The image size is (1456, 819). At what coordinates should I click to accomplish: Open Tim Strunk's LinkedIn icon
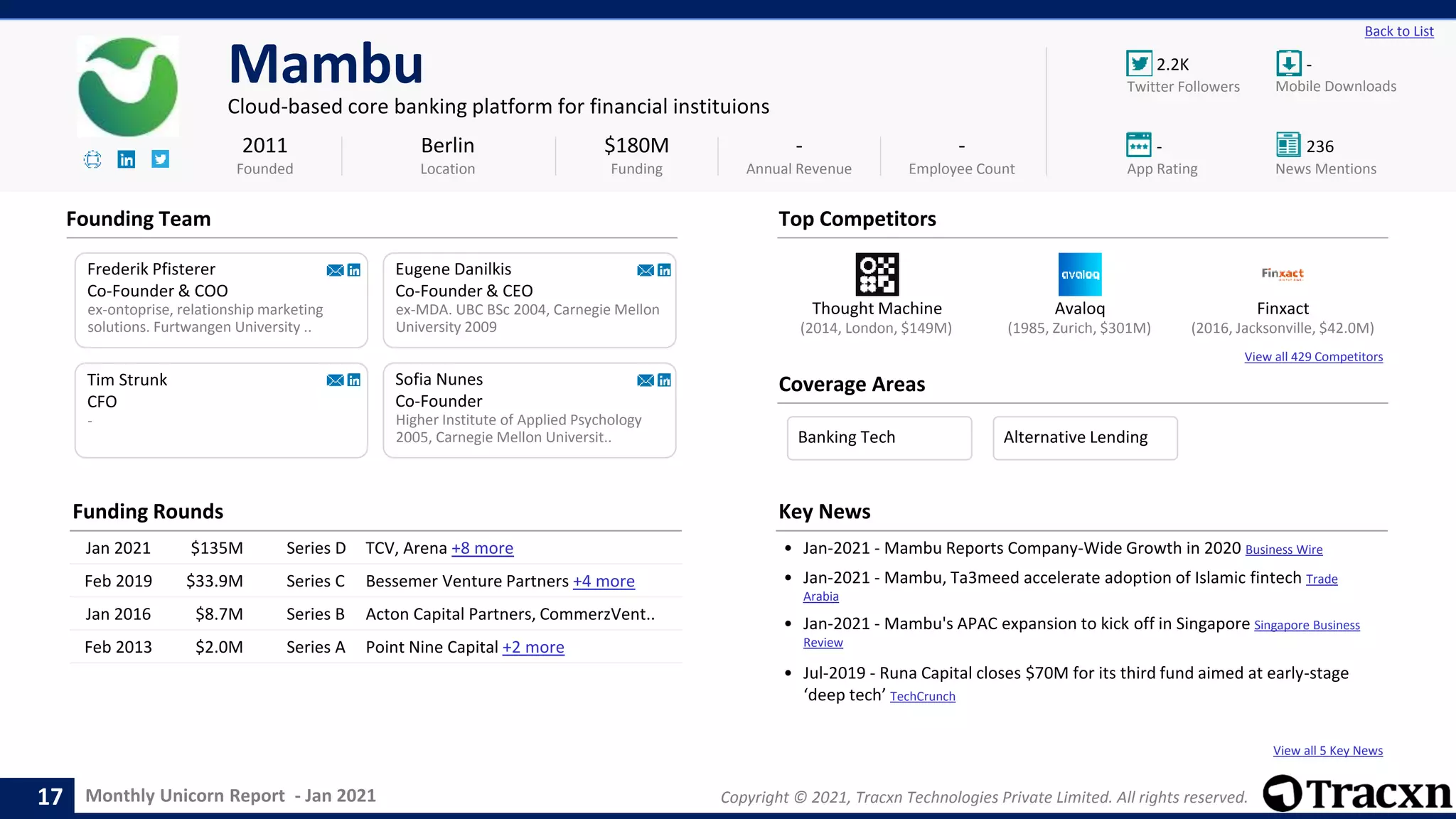click(354, 380)
